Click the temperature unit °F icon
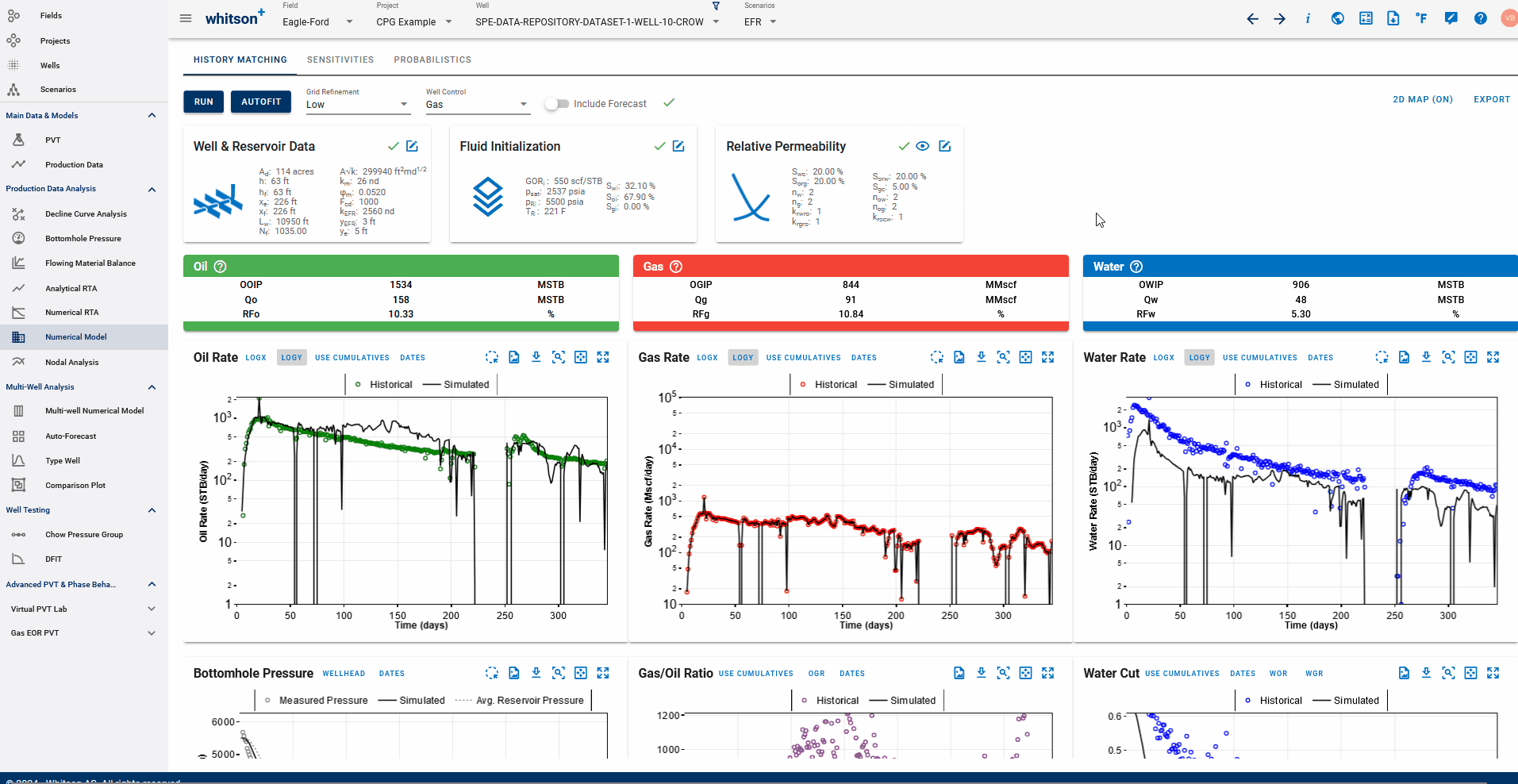This screenshot has width=1518, height=784. tap(1421, 18)
